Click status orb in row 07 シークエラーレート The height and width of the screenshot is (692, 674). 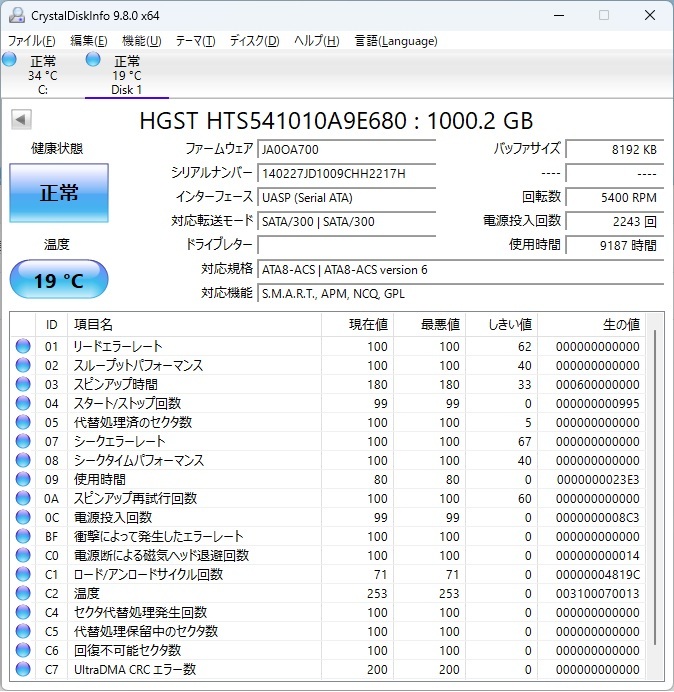pyautogui.click(x=23, y=441)
